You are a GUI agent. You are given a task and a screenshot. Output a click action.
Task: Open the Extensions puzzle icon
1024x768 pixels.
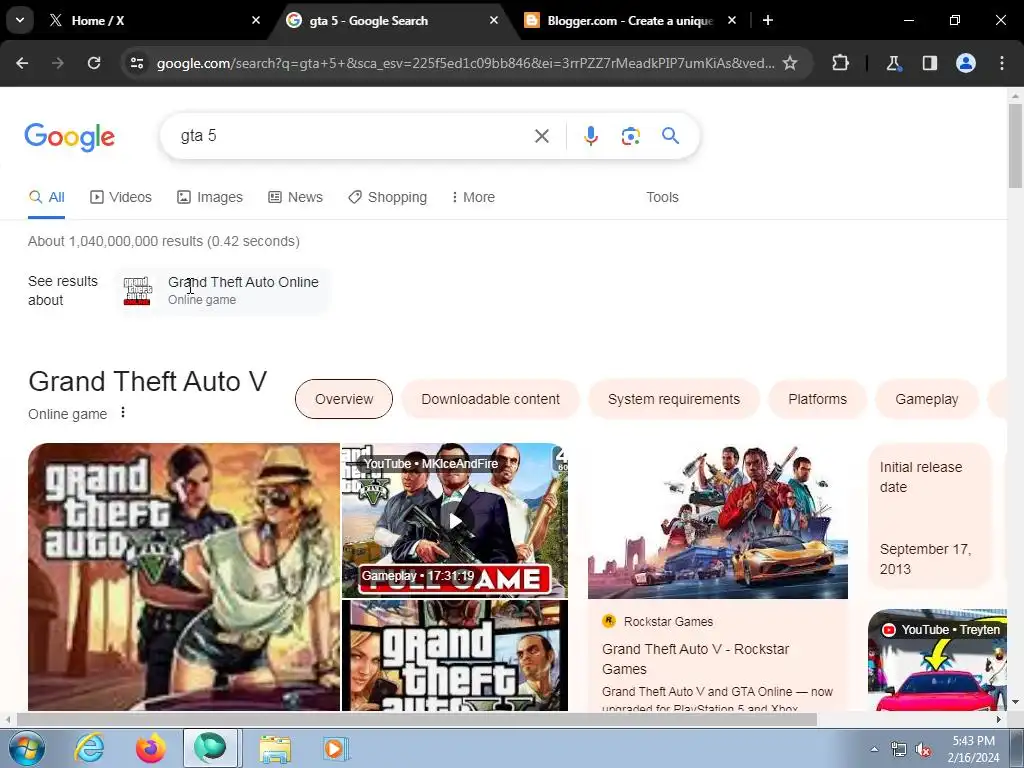840,63
